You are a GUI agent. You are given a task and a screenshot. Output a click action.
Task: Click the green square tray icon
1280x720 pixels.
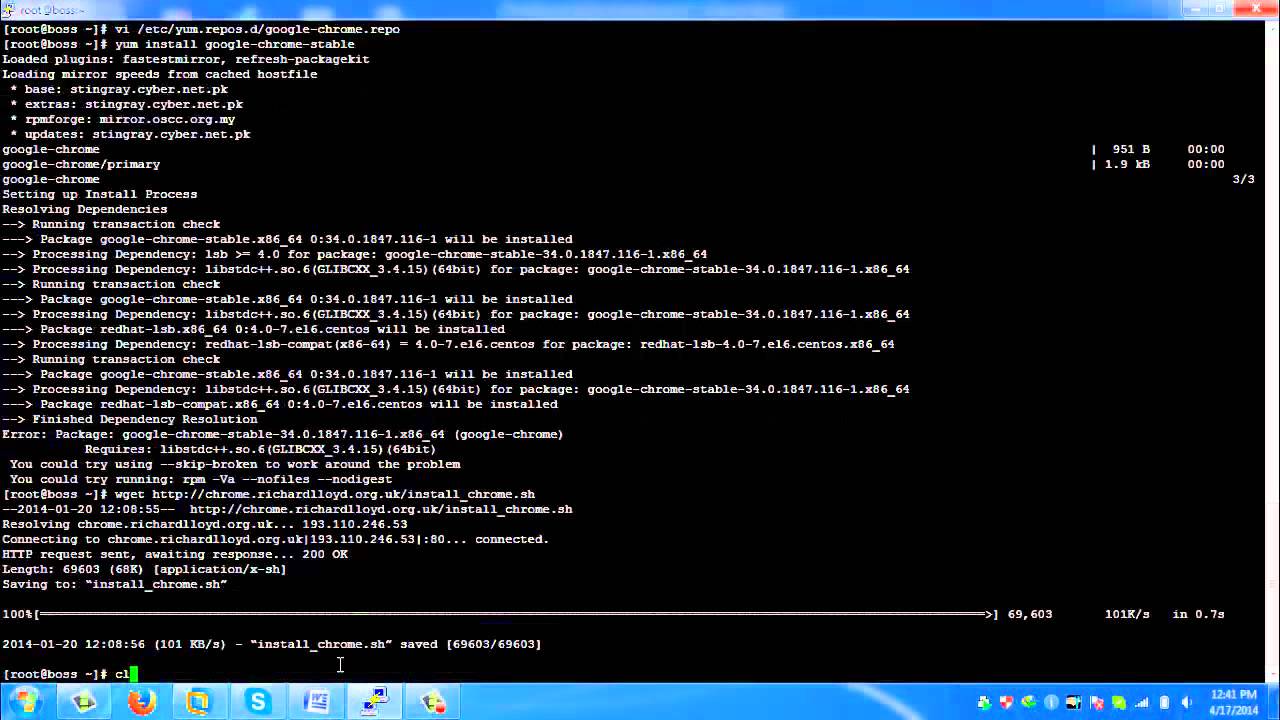tap(1119, 702)
